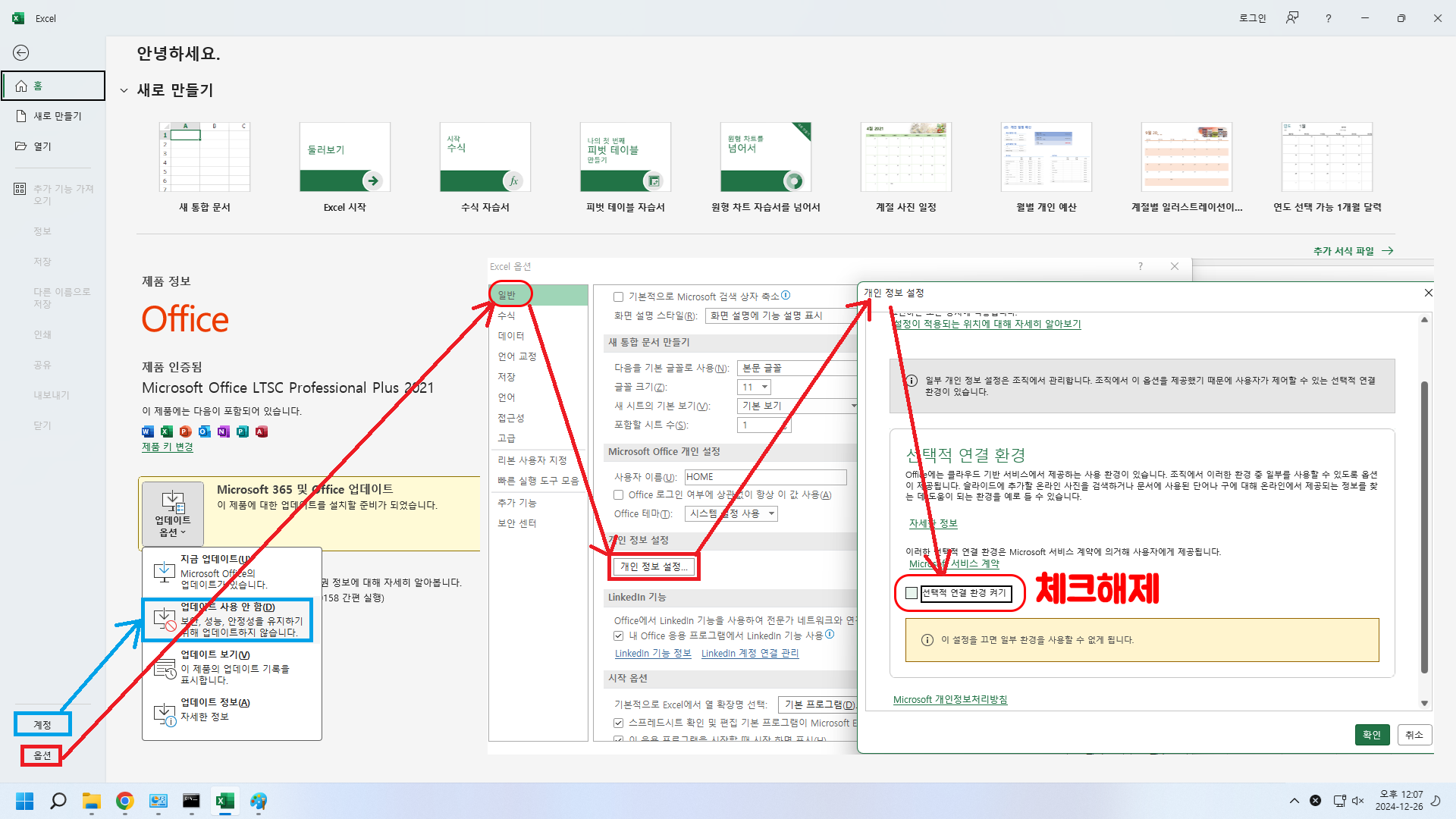Open the 글꼴 크기 dropdown showing 11
Screen dimensions: 1456x819
[755, 388]
